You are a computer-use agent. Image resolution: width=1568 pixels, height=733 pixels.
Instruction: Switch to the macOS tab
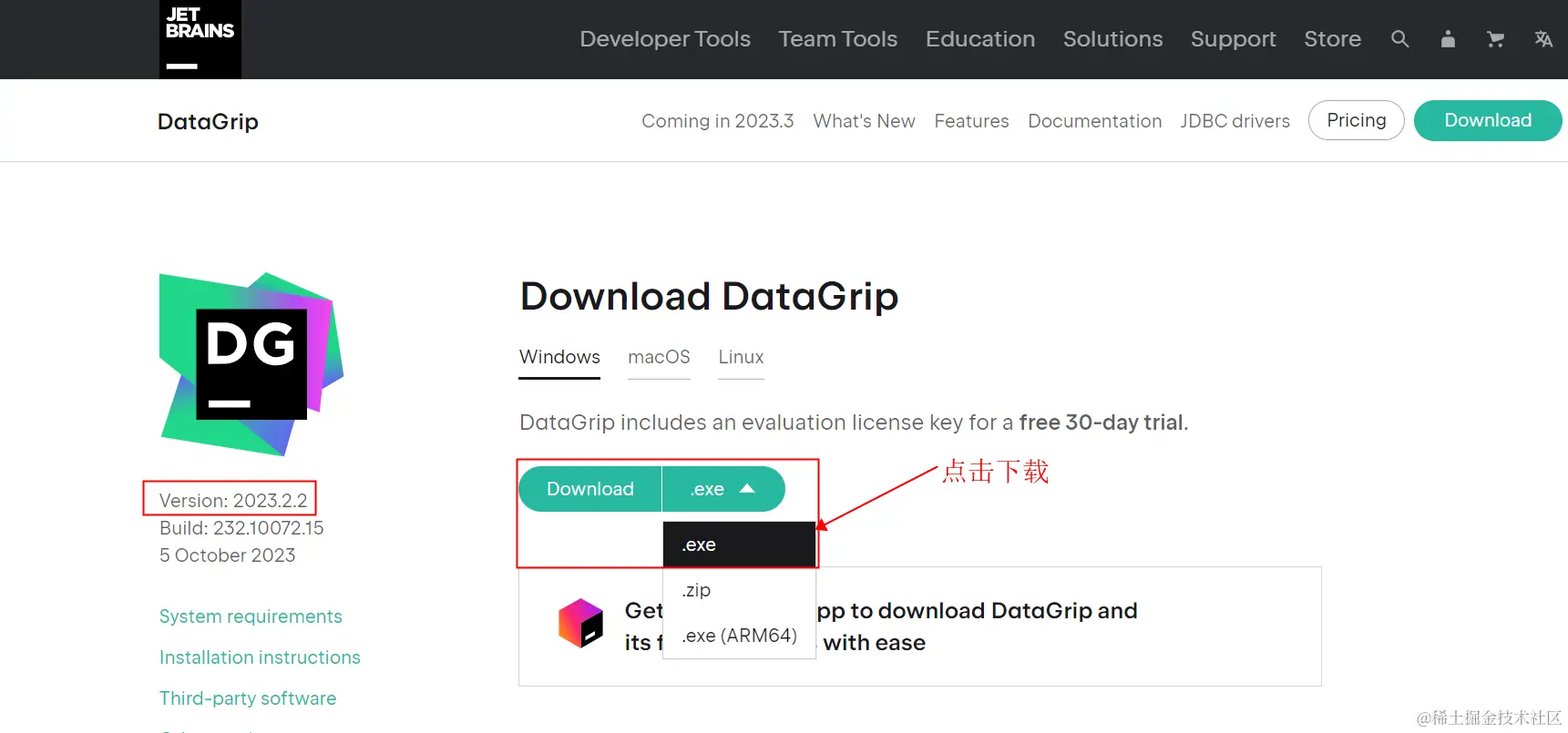[659, 358]
